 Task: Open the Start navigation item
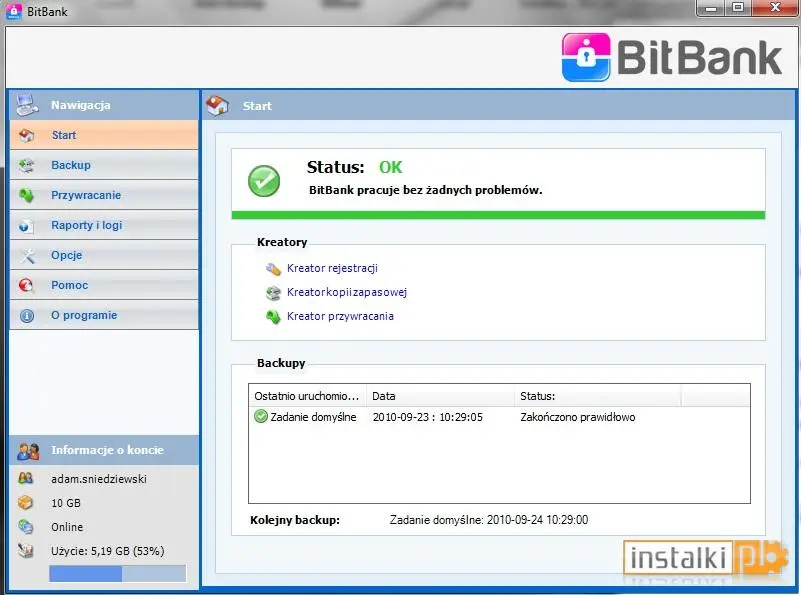(x=104, y=135)
